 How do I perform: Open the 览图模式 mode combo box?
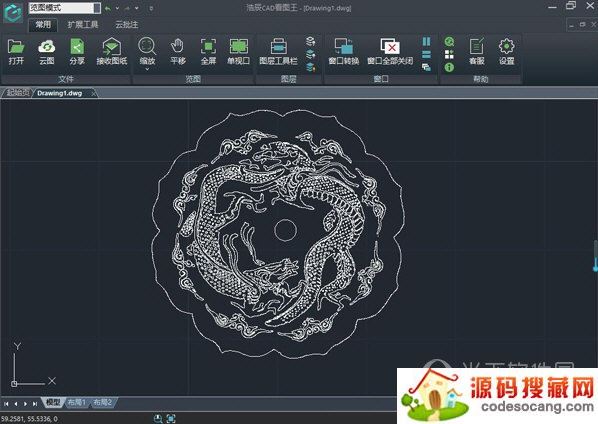tap(64, 8)
